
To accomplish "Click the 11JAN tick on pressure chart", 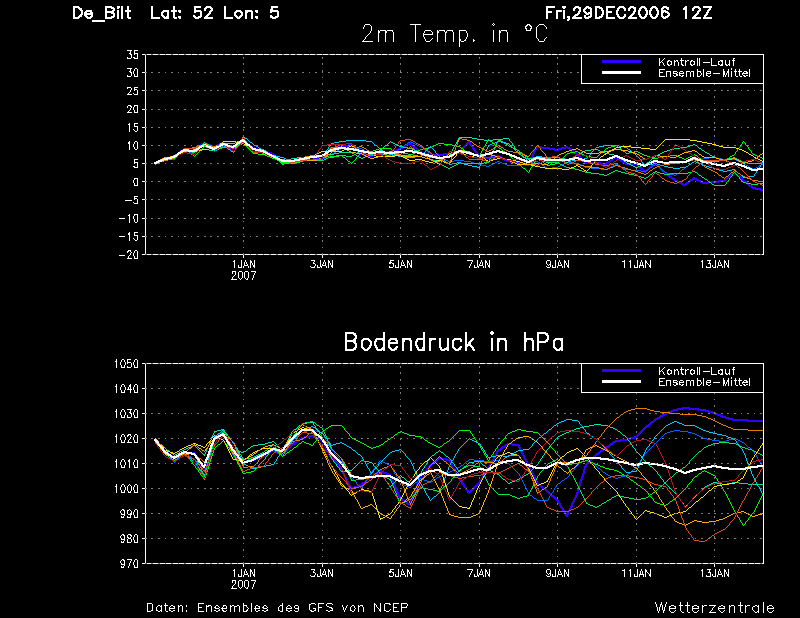I will [636, 573].
